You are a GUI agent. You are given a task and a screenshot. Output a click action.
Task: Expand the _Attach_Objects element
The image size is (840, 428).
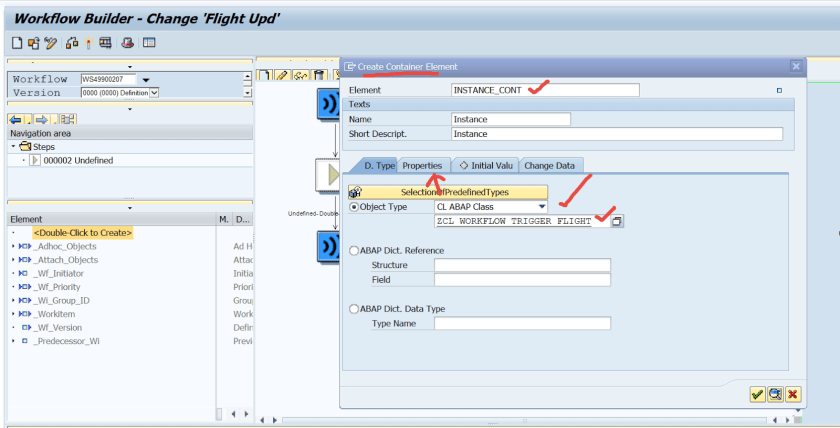(13, 260)
